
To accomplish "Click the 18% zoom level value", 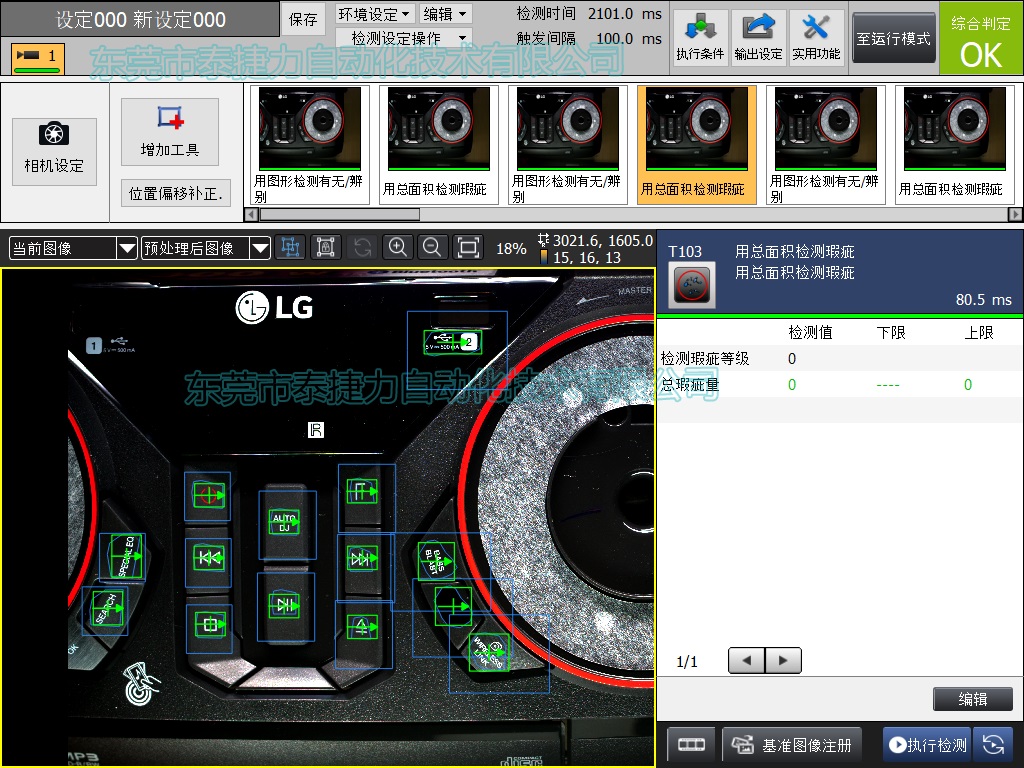I will [511, 249].
